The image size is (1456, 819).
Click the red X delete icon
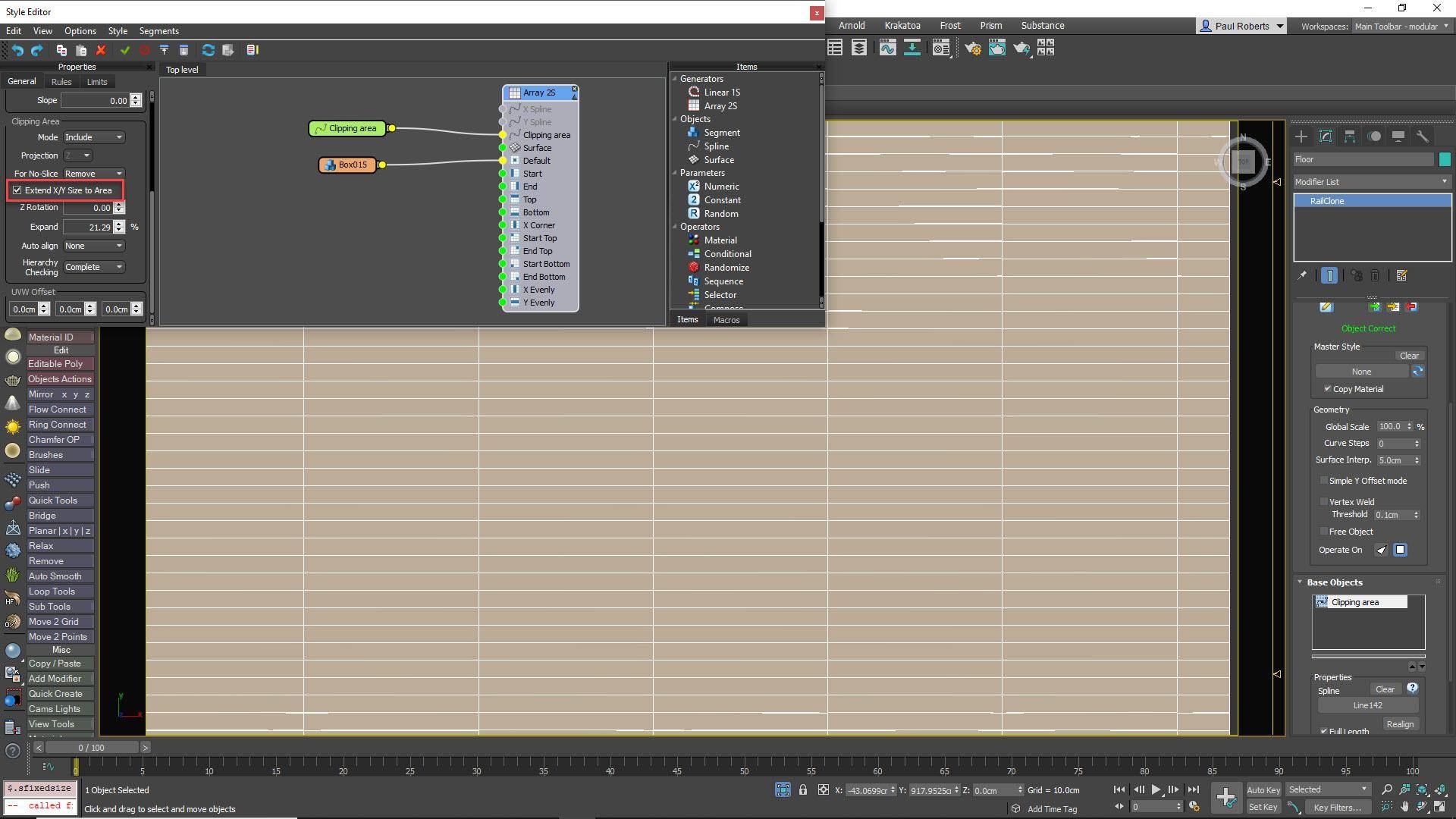101,50
